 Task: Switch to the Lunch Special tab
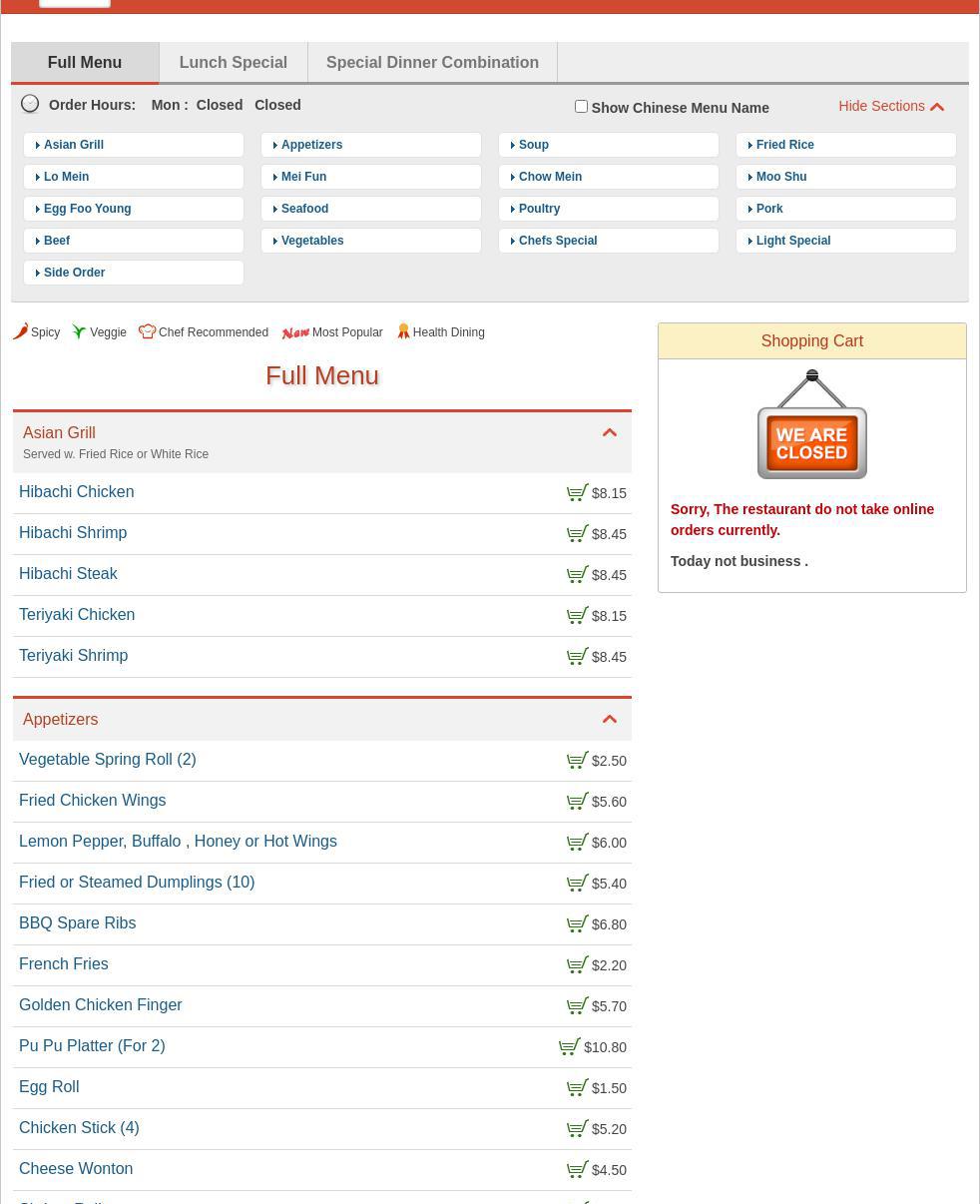(x=234, y=62)
